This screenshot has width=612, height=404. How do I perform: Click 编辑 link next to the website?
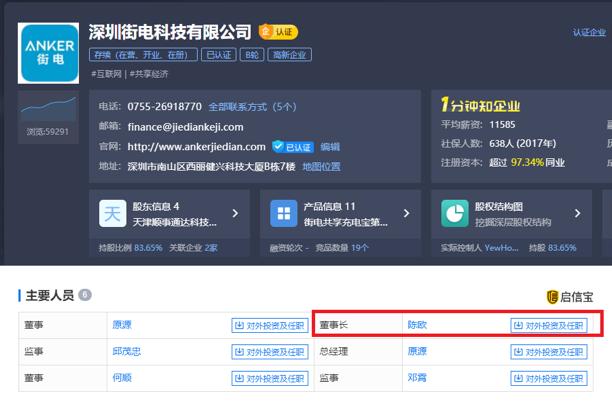coord(330,147)
